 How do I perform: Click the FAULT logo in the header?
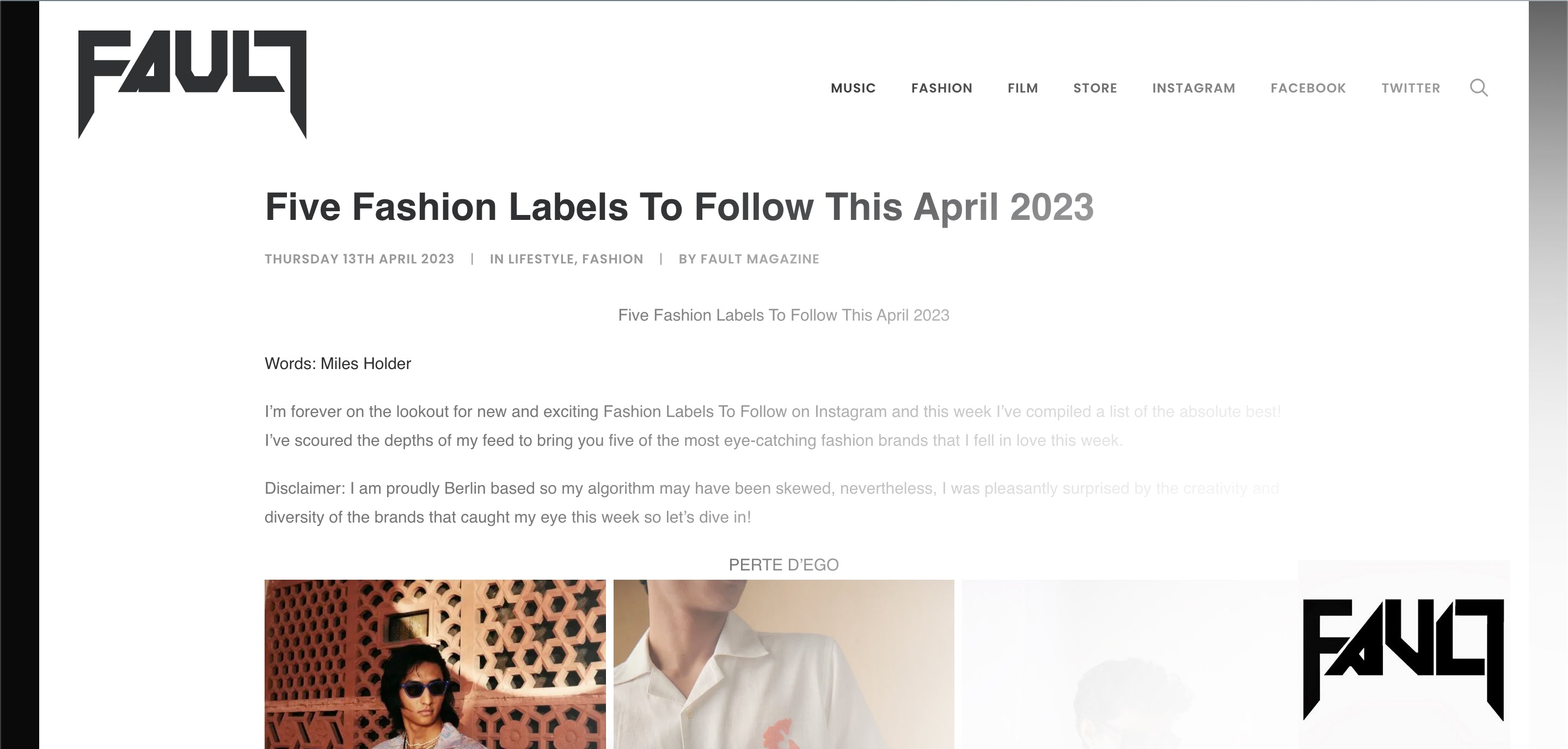[x=192, y=84]
